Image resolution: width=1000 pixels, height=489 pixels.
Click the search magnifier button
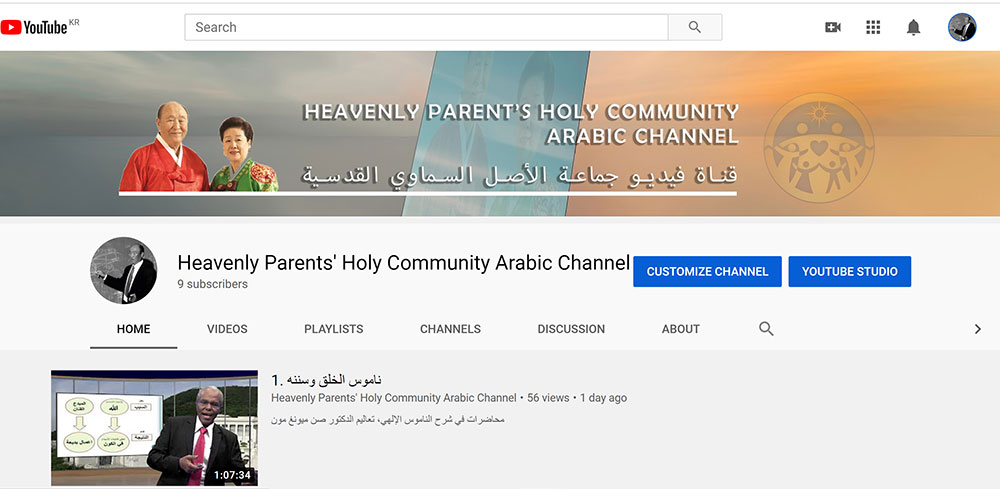point(695,27)
